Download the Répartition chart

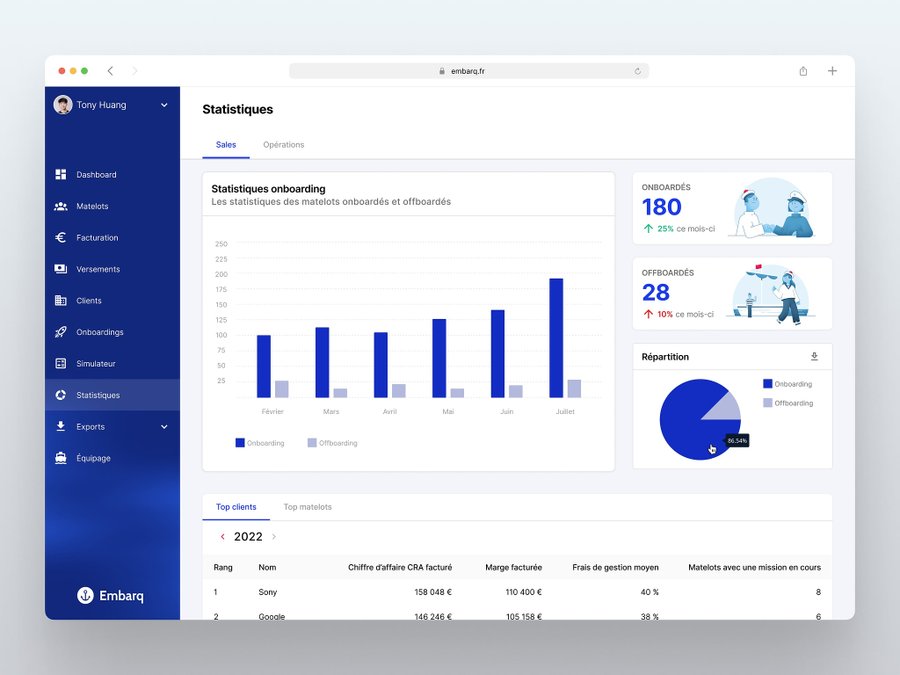(814, 357)
